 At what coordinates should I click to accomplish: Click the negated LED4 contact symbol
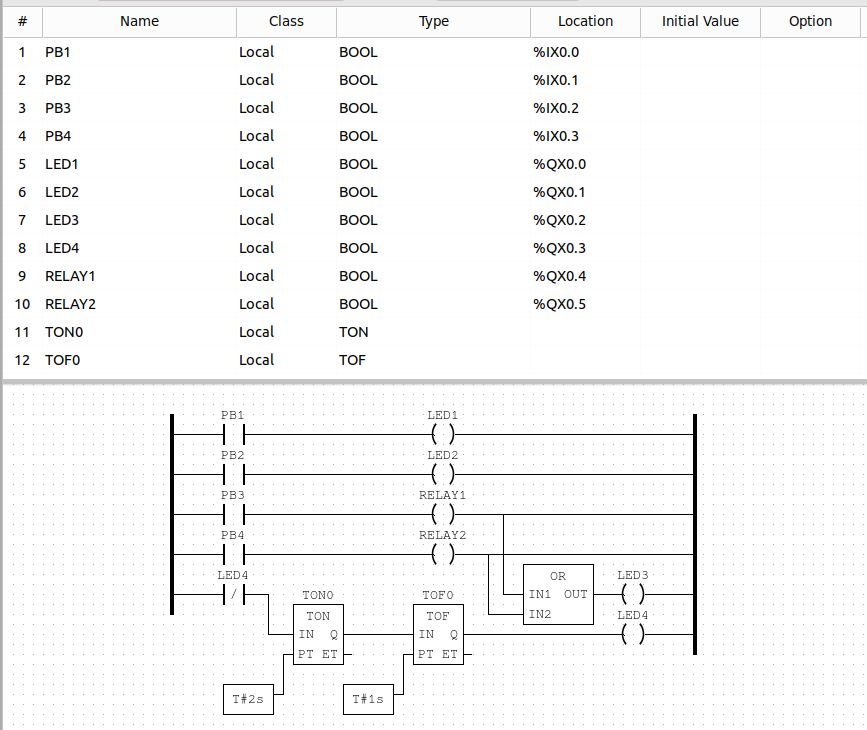[233, 594]
